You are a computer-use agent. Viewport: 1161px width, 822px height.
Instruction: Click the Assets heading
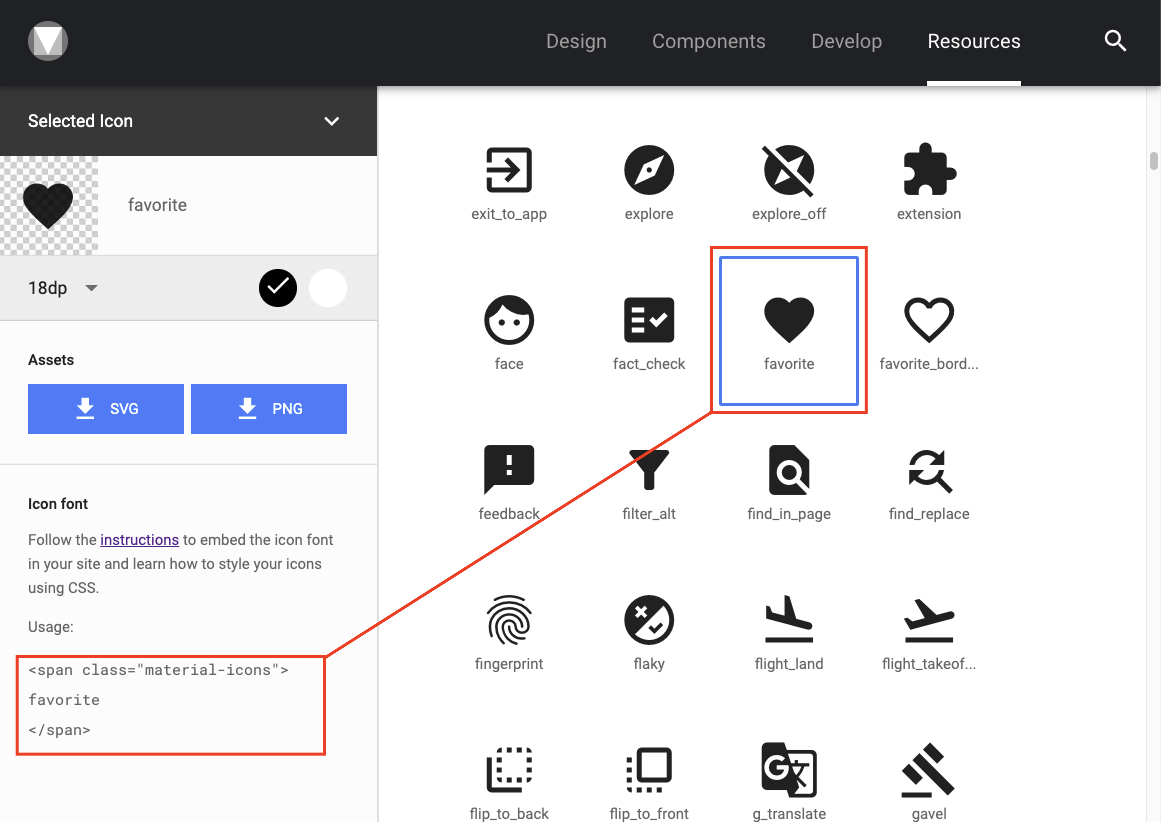[x=51, y=360]
